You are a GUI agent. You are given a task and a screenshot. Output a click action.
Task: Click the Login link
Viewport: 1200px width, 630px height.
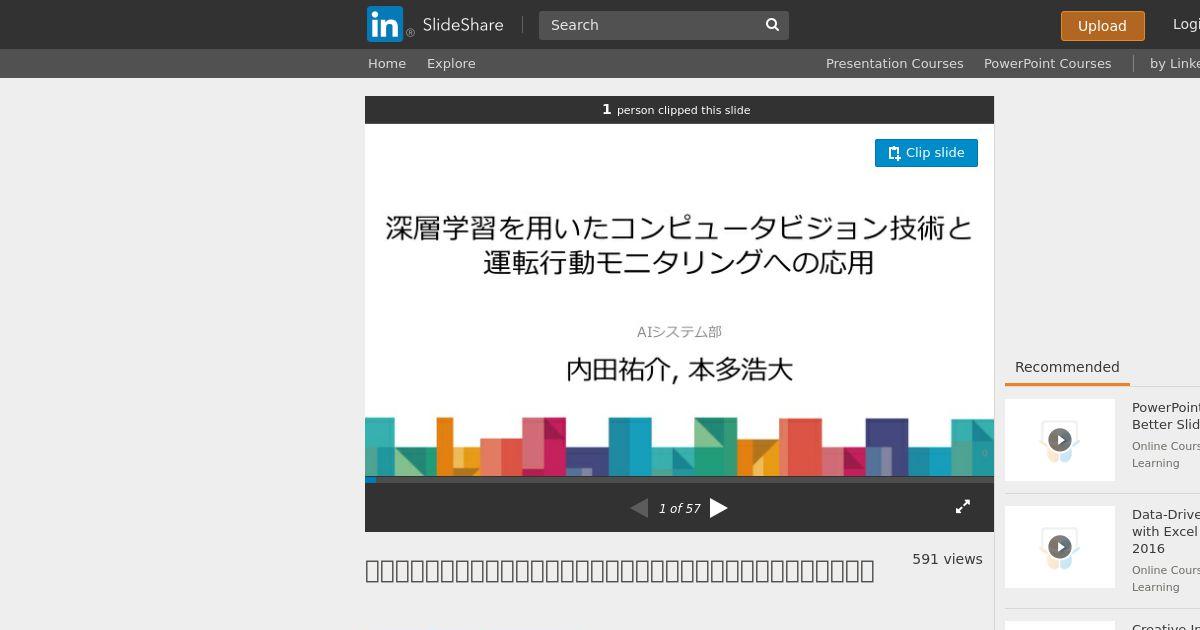coord(1186,24)
